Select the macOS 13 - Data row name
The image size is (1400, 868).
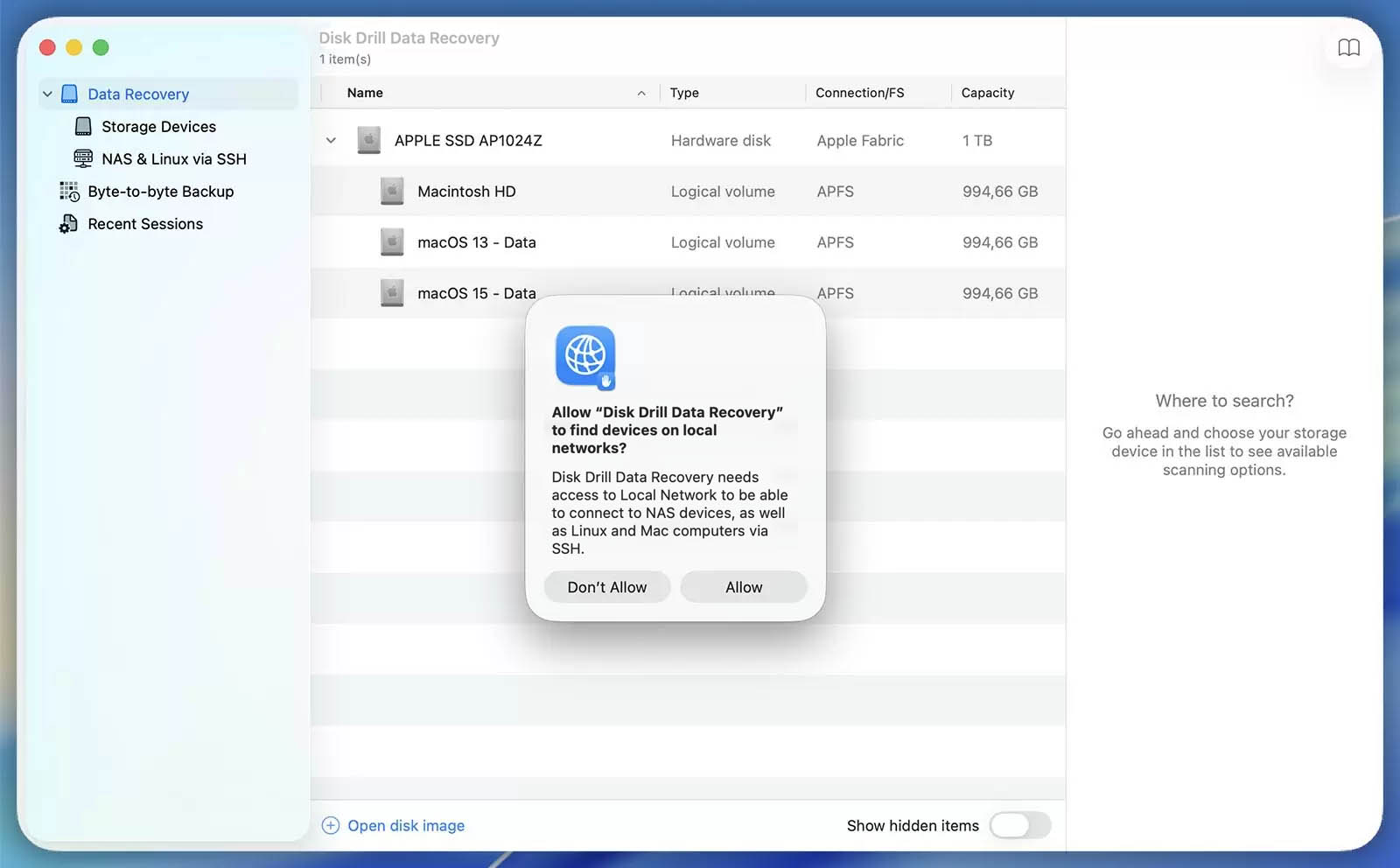[x=477, y=241]
